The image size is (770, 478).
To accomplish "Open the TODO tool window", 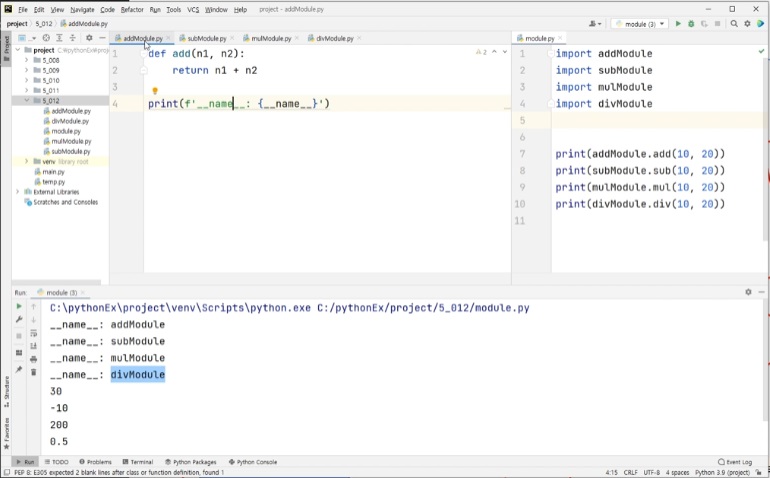I will [x=56, y=462].
